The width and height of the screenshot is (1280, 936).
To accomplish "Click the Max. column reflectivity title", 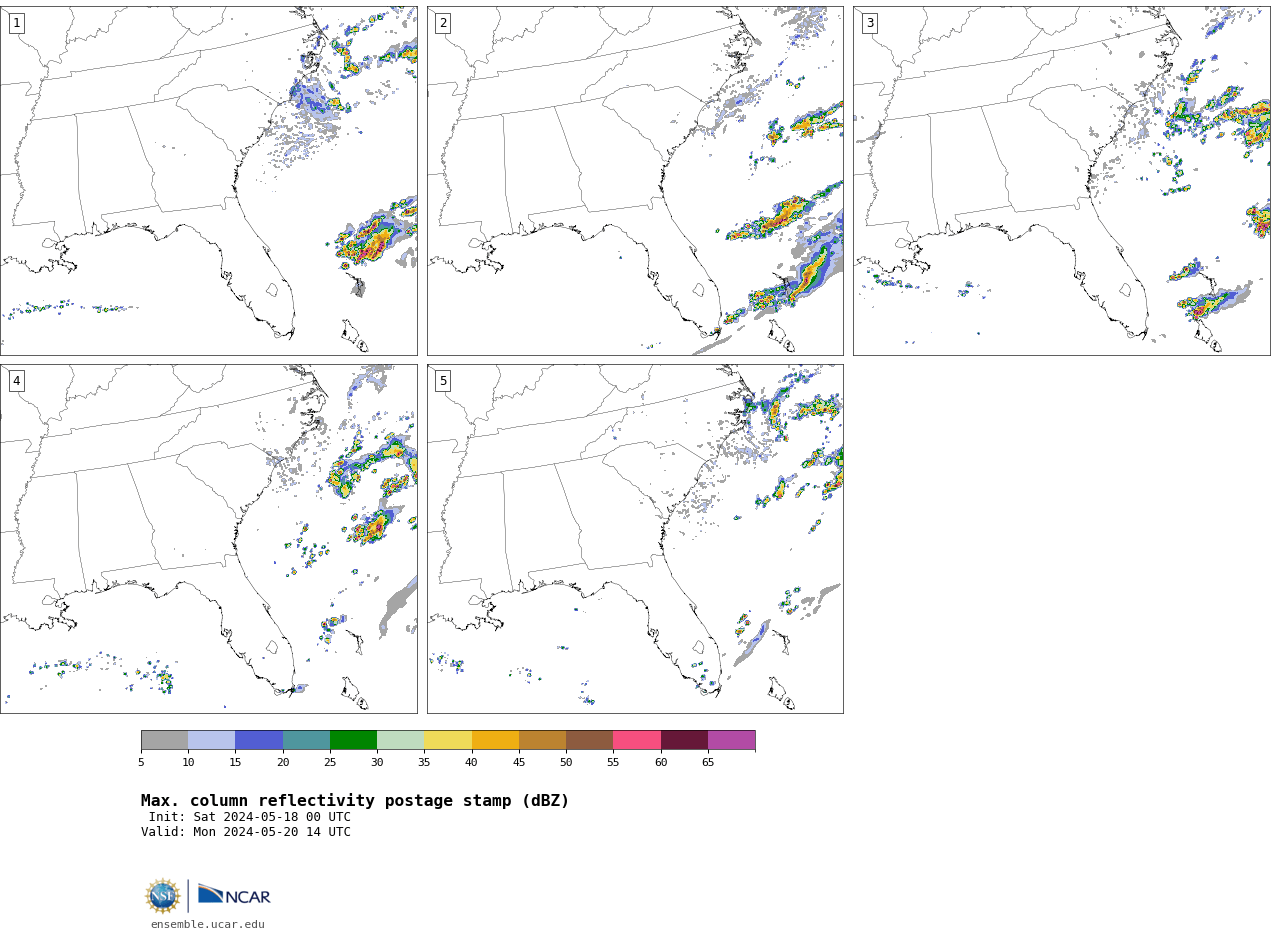I will [355, 801].
